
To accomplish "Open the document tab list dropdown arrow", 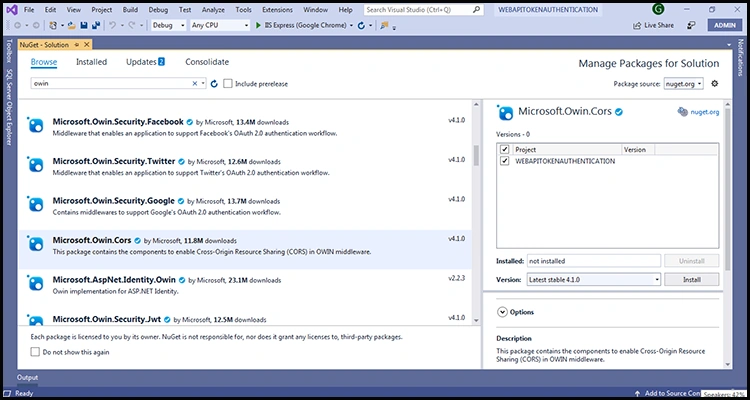I will tap(728, 45).
